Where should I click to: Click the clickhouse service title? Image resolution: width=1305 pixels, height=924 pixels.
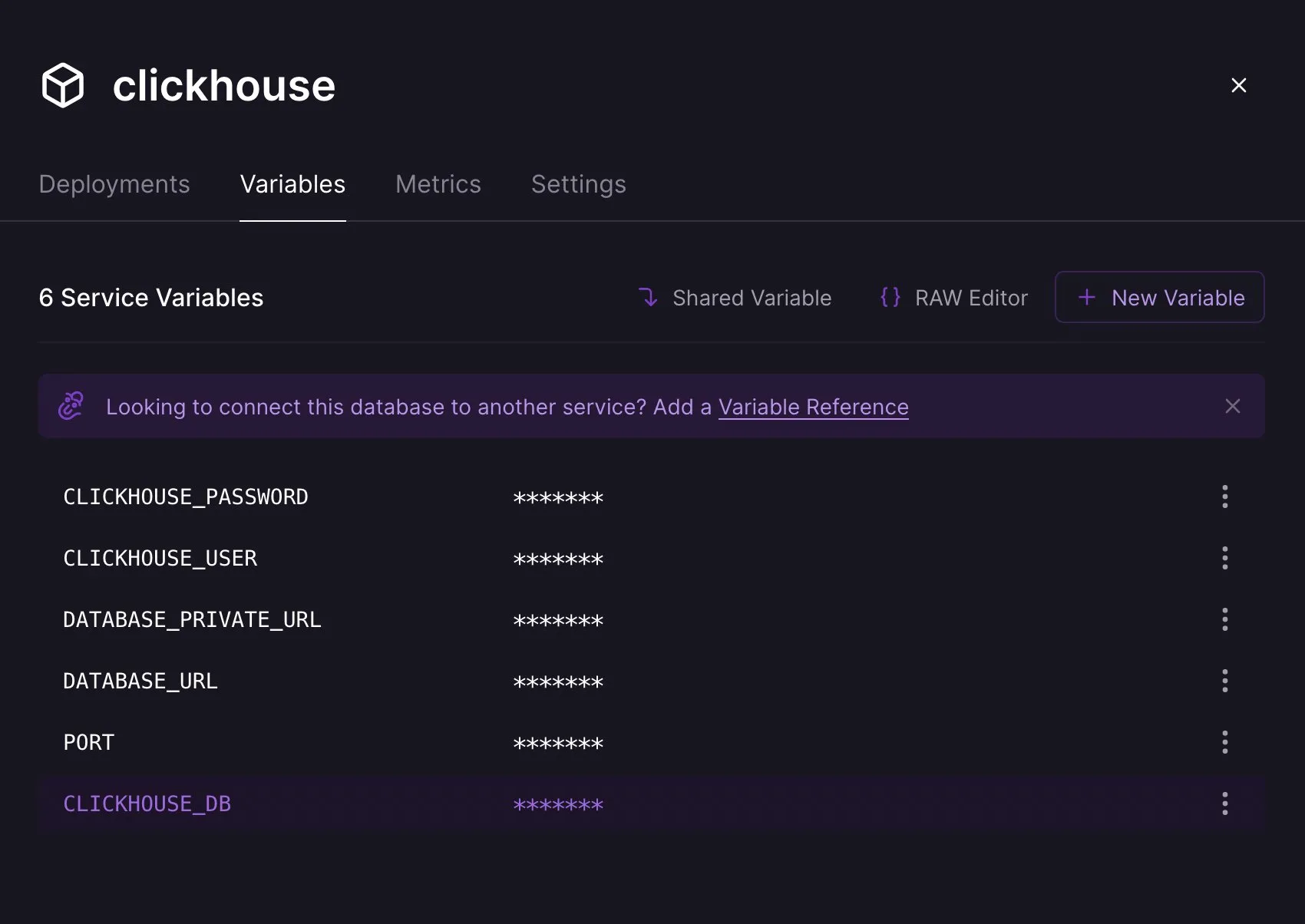(x=224, y=85)
